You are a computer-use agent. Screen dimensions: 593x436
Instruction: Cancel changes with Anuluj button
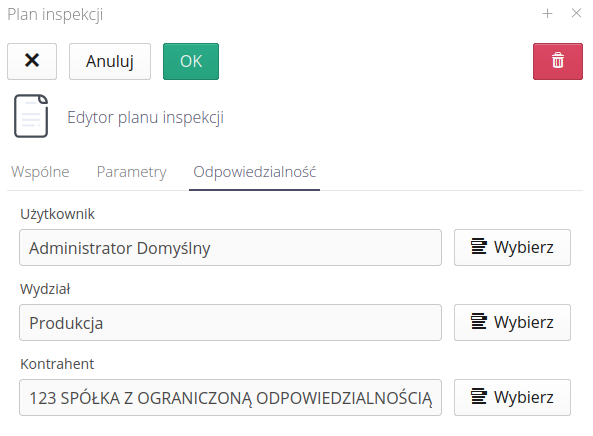[110, 61]
